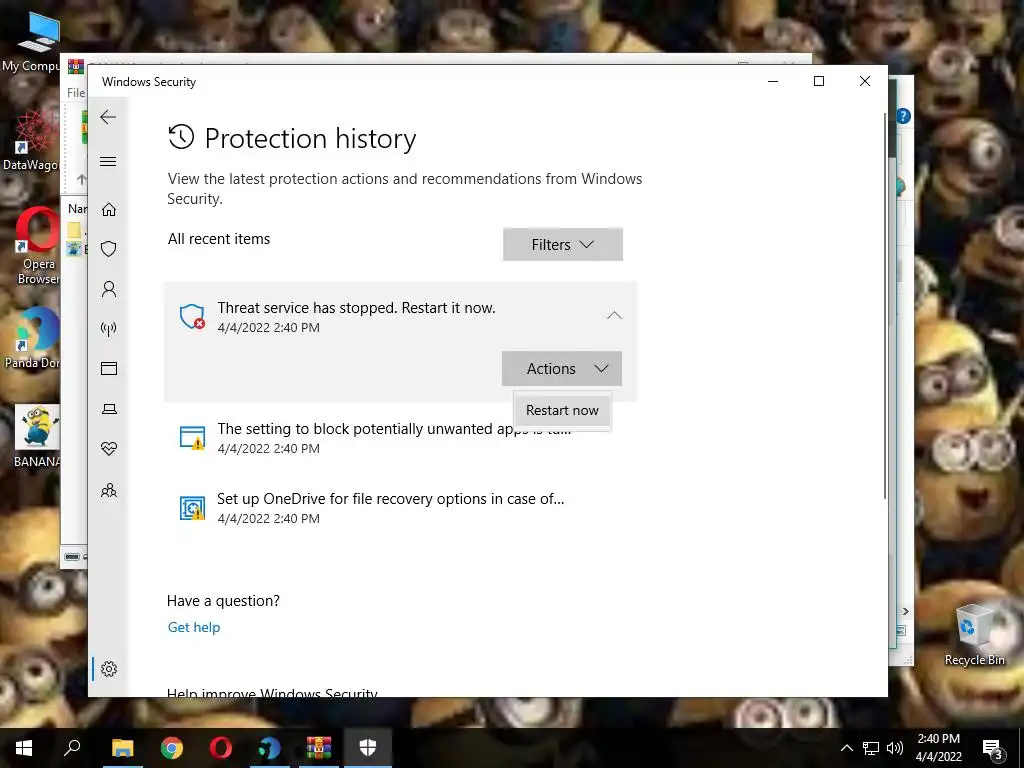Open File Explorer from taskbar
This screenshot has width=1024, height=768.
pos(122,748)
